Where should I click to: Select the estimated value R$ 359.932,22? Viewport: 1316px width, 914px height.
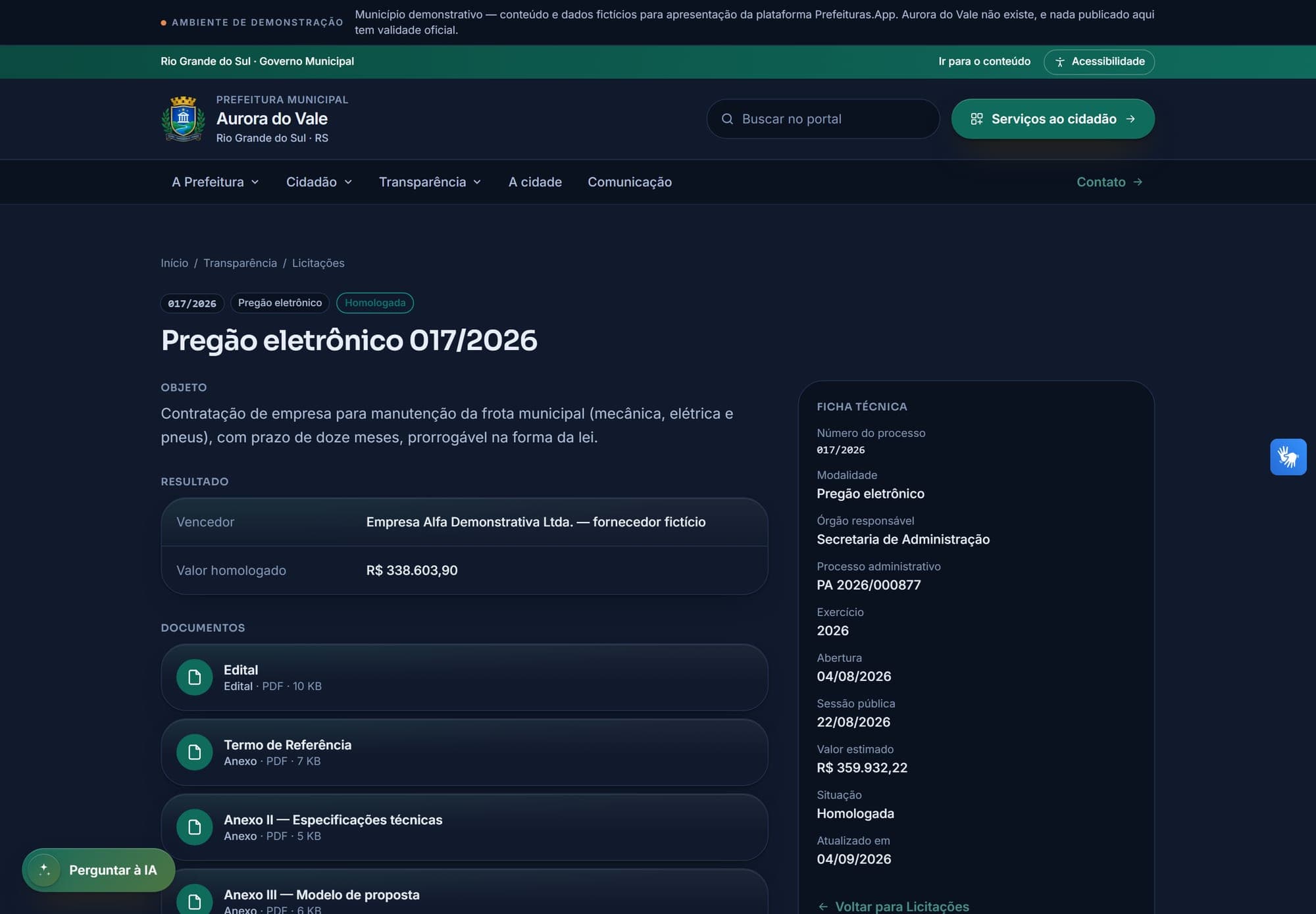[x=862, y=768]
